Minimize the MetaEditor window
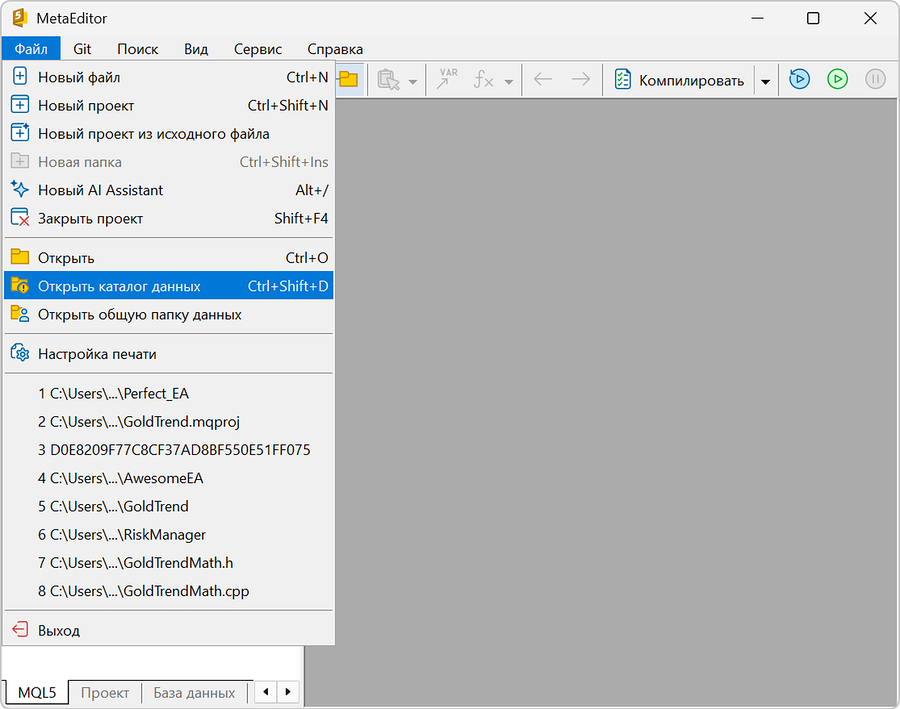 757,18
